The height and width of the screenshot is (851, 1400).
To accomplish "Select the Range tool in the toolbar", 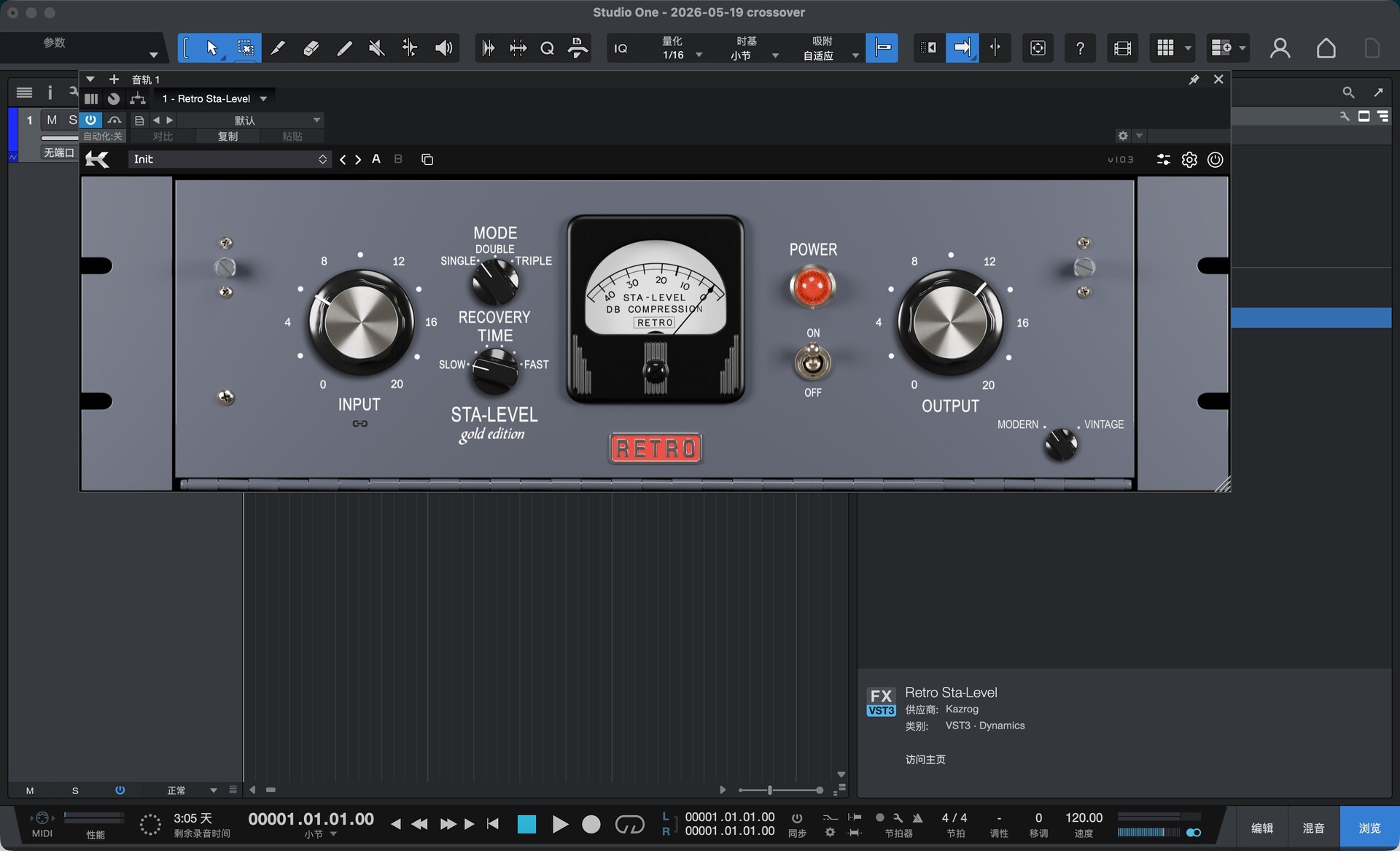I will point(245,48).
